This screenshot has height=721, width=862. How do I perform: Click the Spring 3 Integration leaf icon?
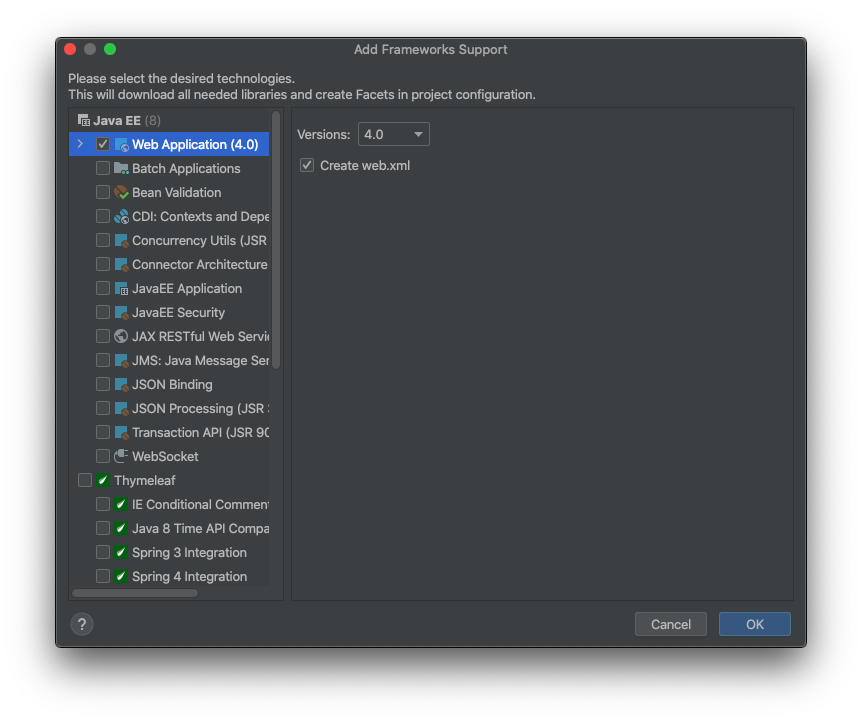point(121,552)
